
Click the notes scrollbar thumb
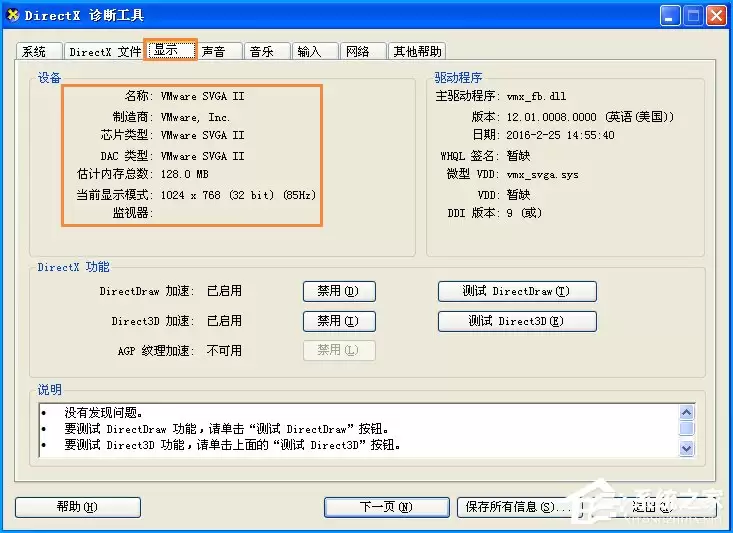pos(686,428)
